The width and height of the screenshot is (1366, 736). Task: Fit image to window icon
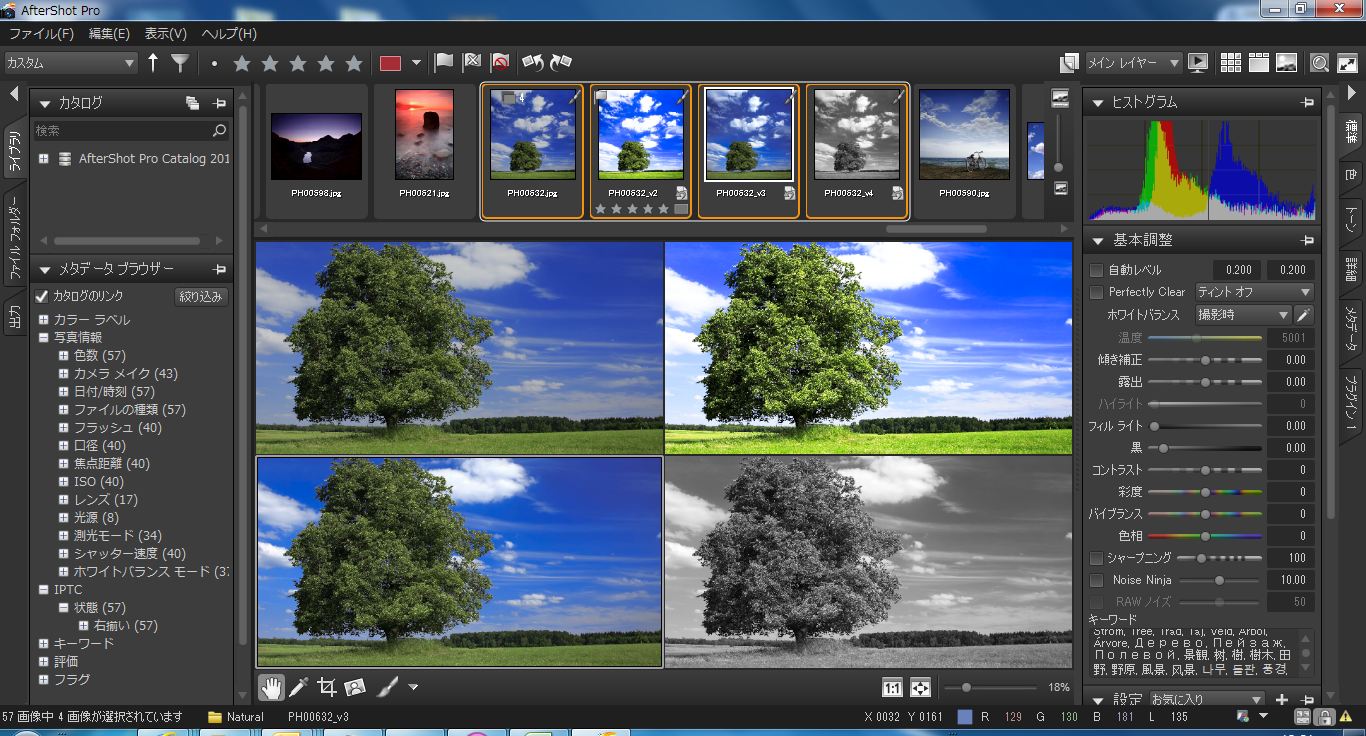(x=920, y=688)
